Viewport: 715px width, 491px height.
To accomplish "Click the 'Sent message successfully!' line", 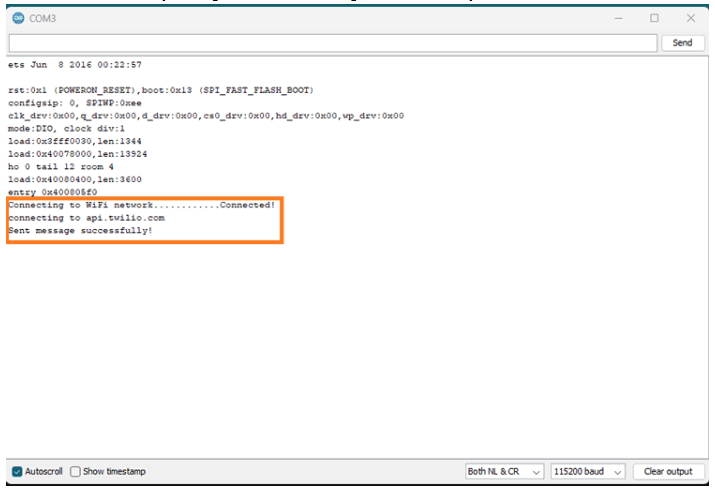I will pos(80,231).
